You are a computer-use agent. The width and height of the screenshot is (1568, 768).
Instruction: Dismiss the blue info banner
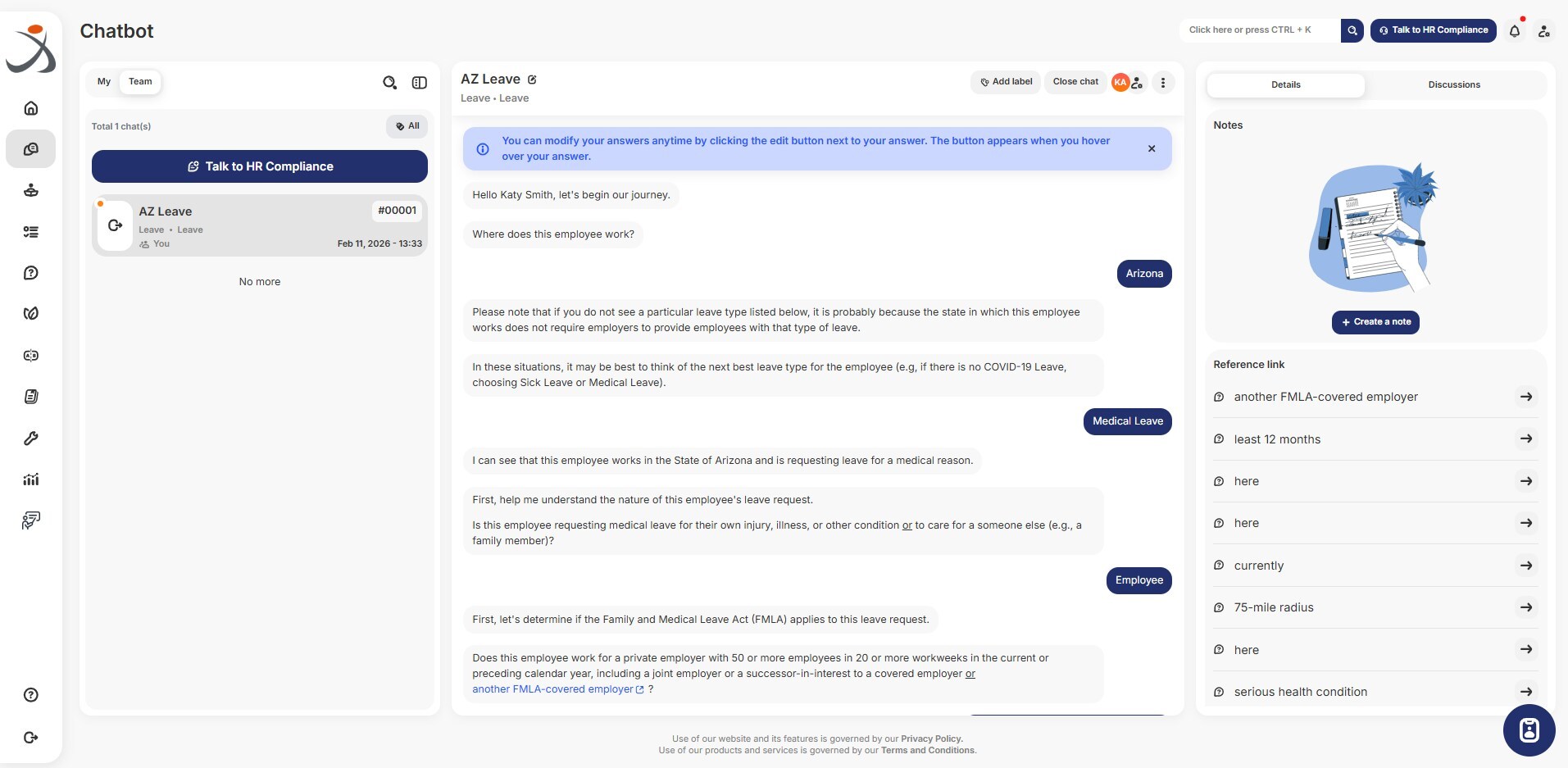point(1152,148)
